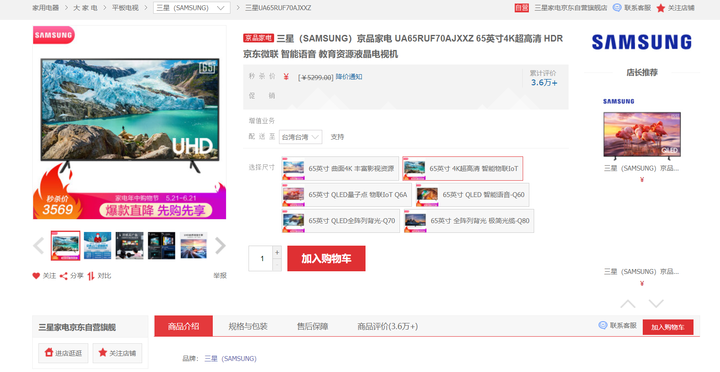
Task: Click the 3.6万+ cumulative reviews count
Action: (544, 83)
